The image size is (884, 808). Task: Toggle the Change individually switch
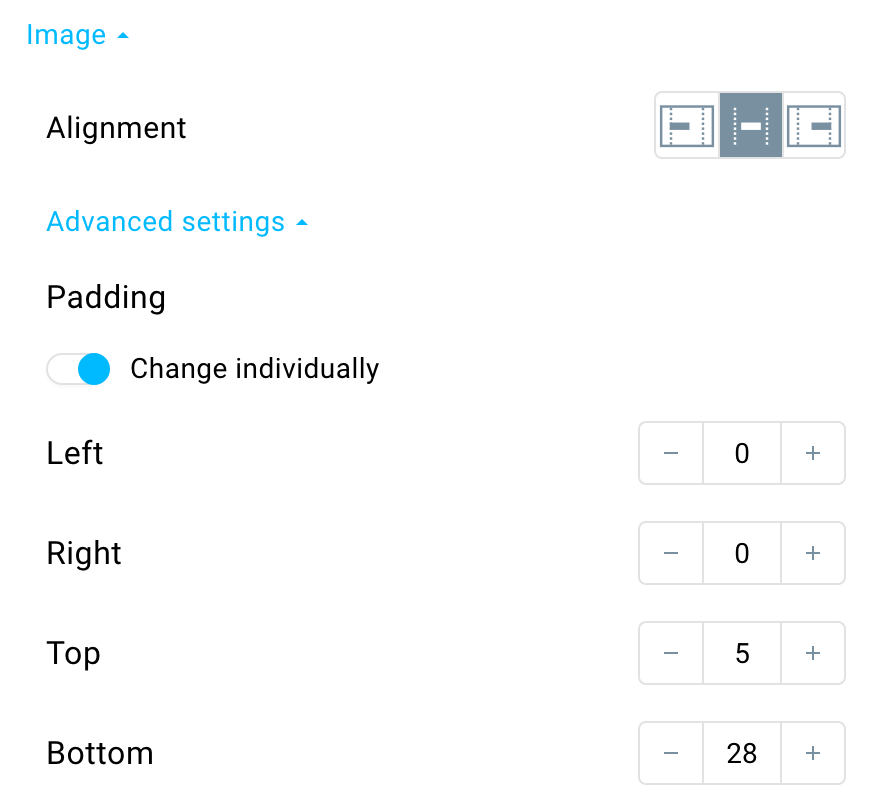click(78, 369)
